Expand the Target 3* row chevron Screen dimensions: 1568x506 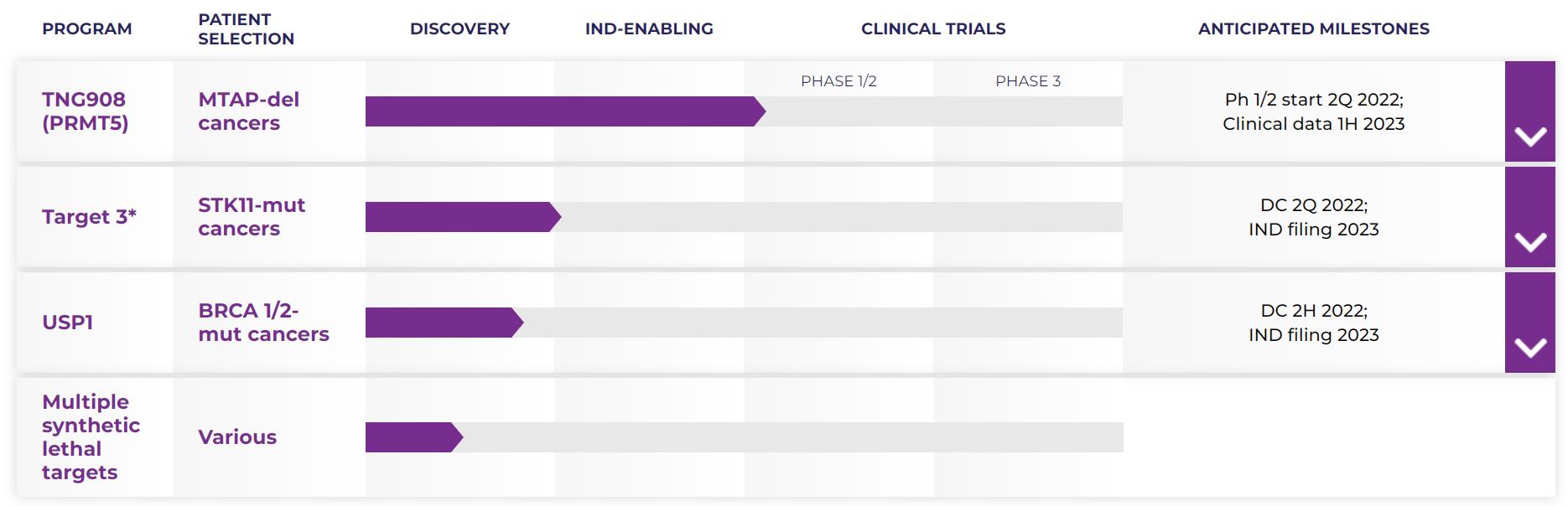(1529, 241)
